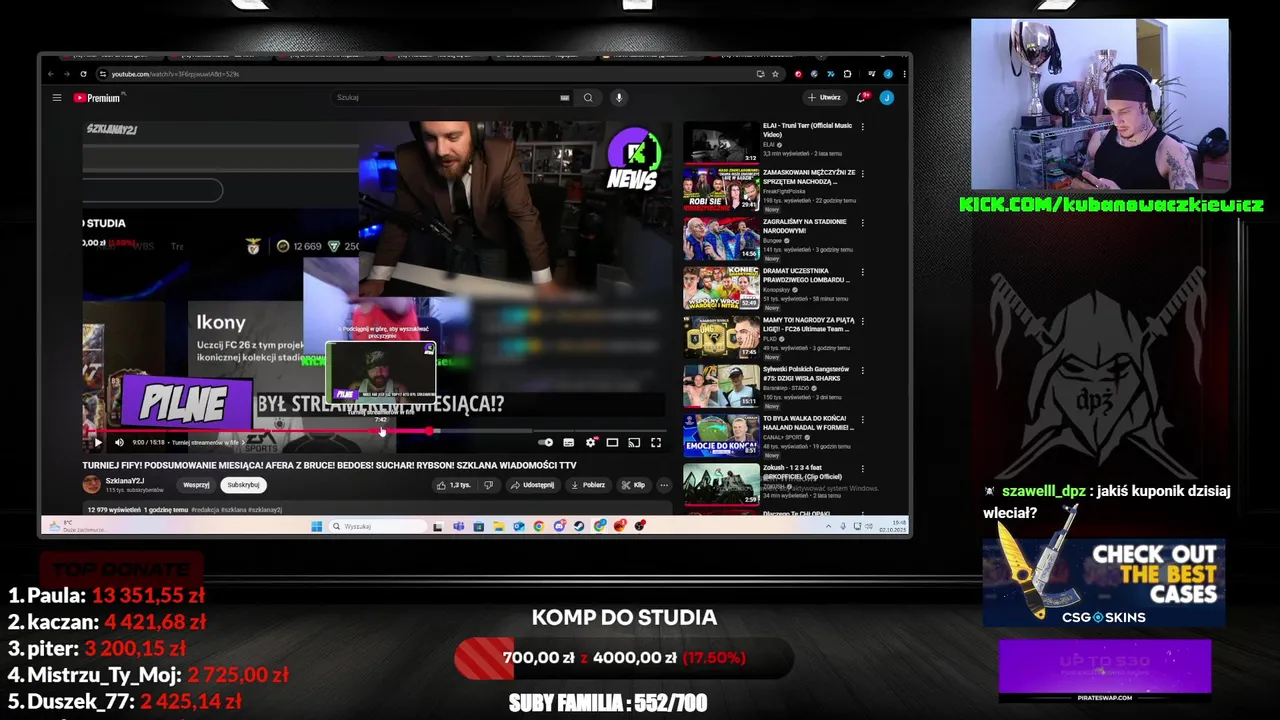This screenshot has height=720, width=1280.
Task: Open more actions ellipsis below video
Action: [664, 485]
